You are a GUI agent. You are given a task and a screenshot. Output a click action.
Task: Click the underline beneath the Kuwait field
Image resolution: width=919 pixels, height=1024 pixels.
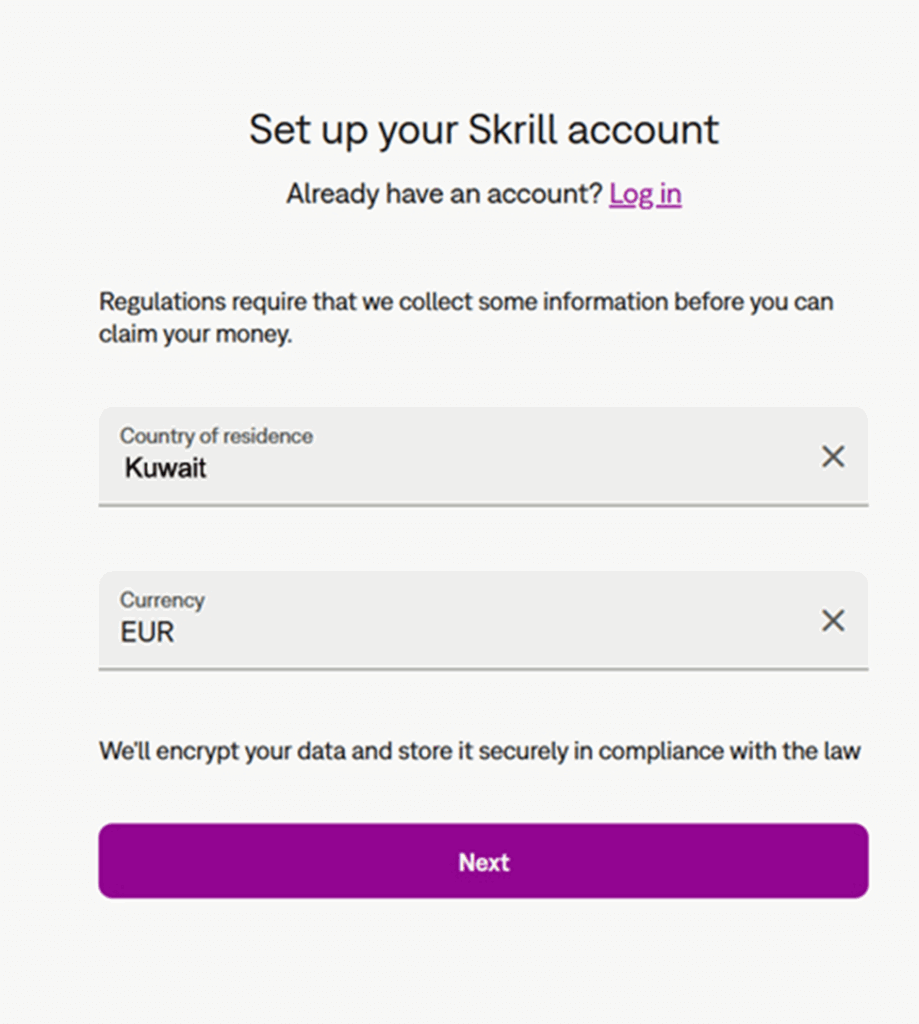[483, 504]
